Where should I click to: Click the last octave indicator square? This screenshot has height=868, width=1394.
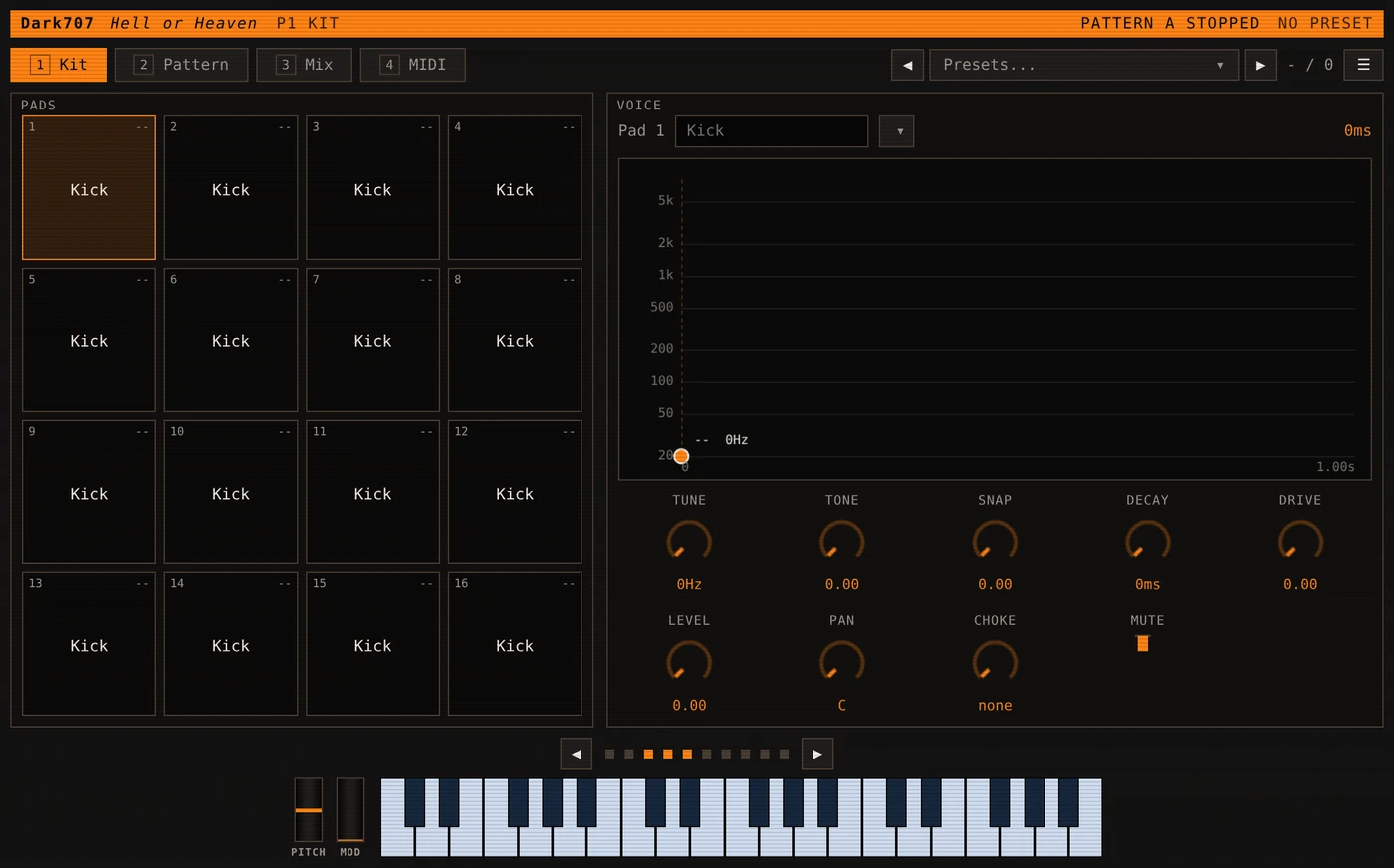784,755
